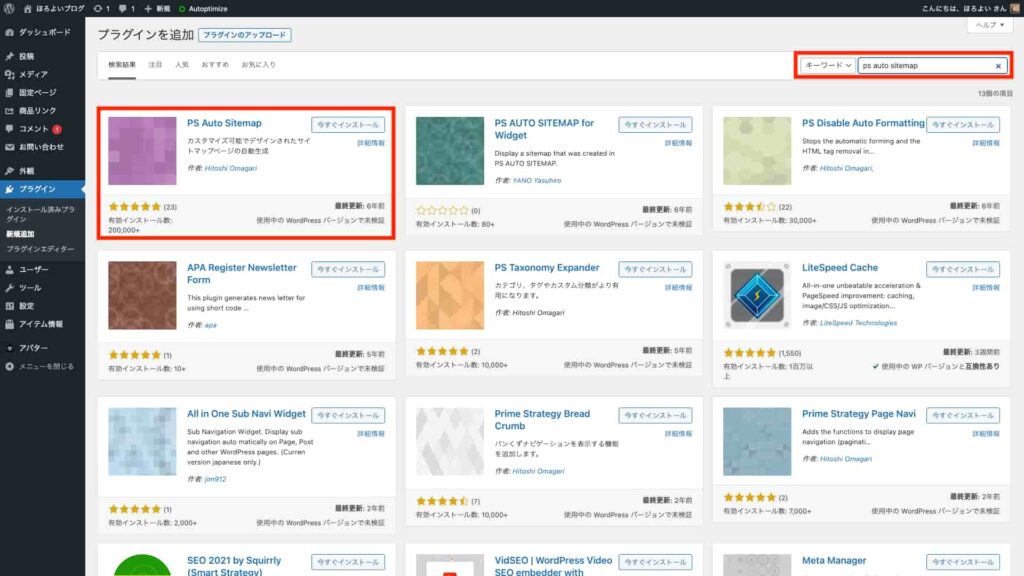Image resolution: width=1024 pixels, height=576 pixels.
Task: Open Prime Strategy Bread Crumb title link
Action: (542, 420)
